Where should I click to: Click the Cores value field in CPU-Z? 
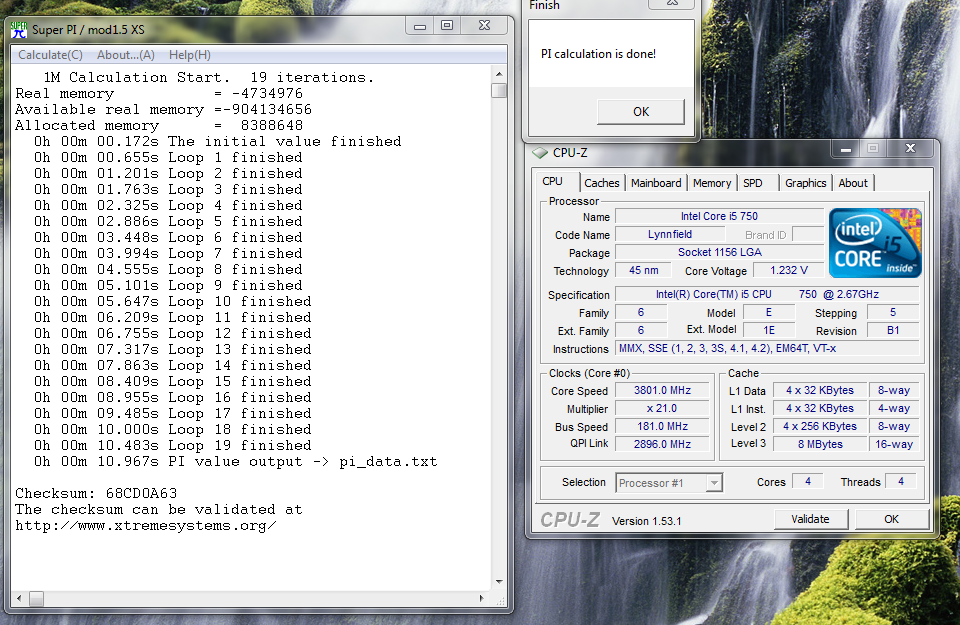[x=808, y=482]
